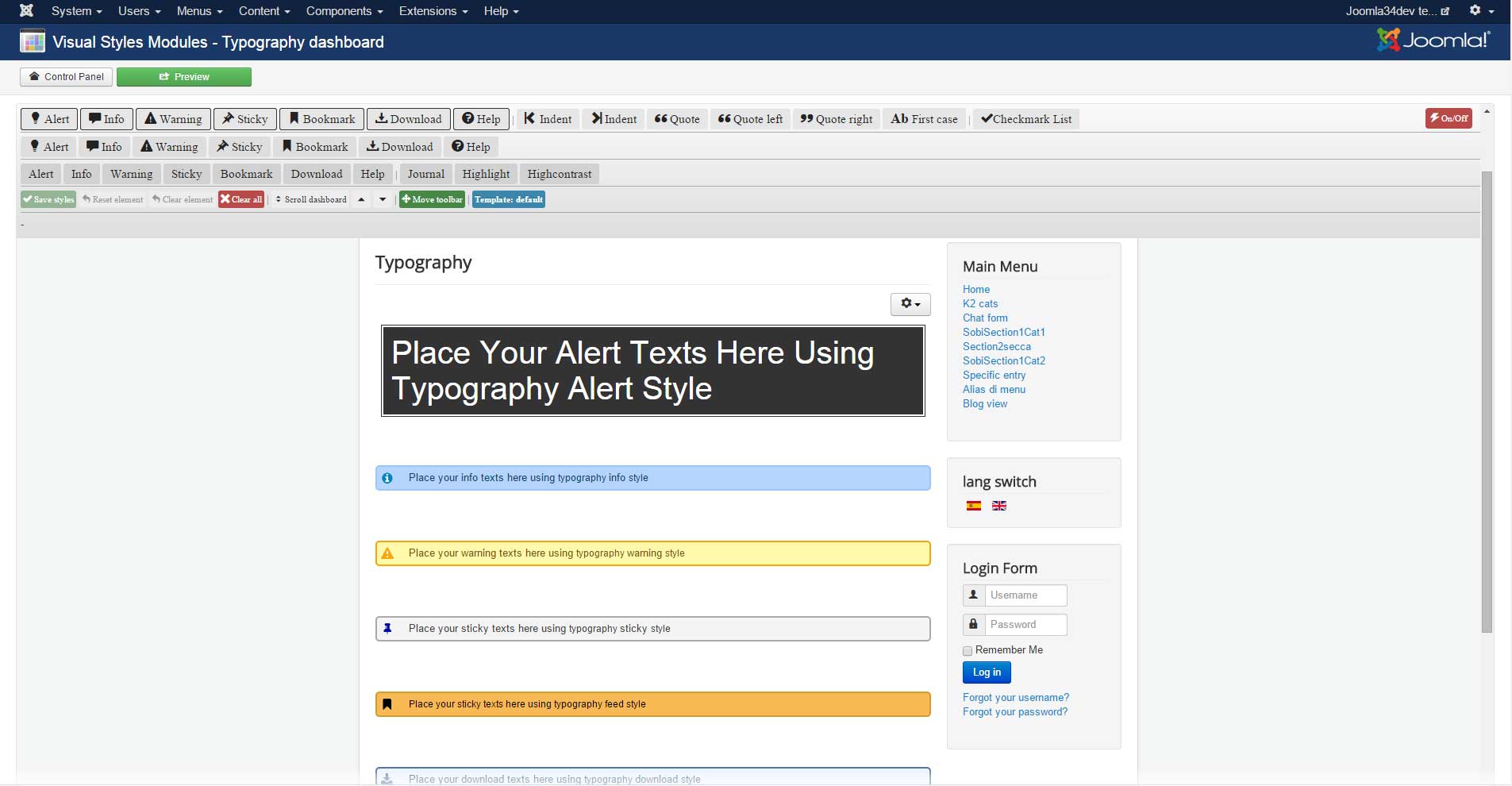
Task: Apply the Ab First case style
Action: pos(924,119)
